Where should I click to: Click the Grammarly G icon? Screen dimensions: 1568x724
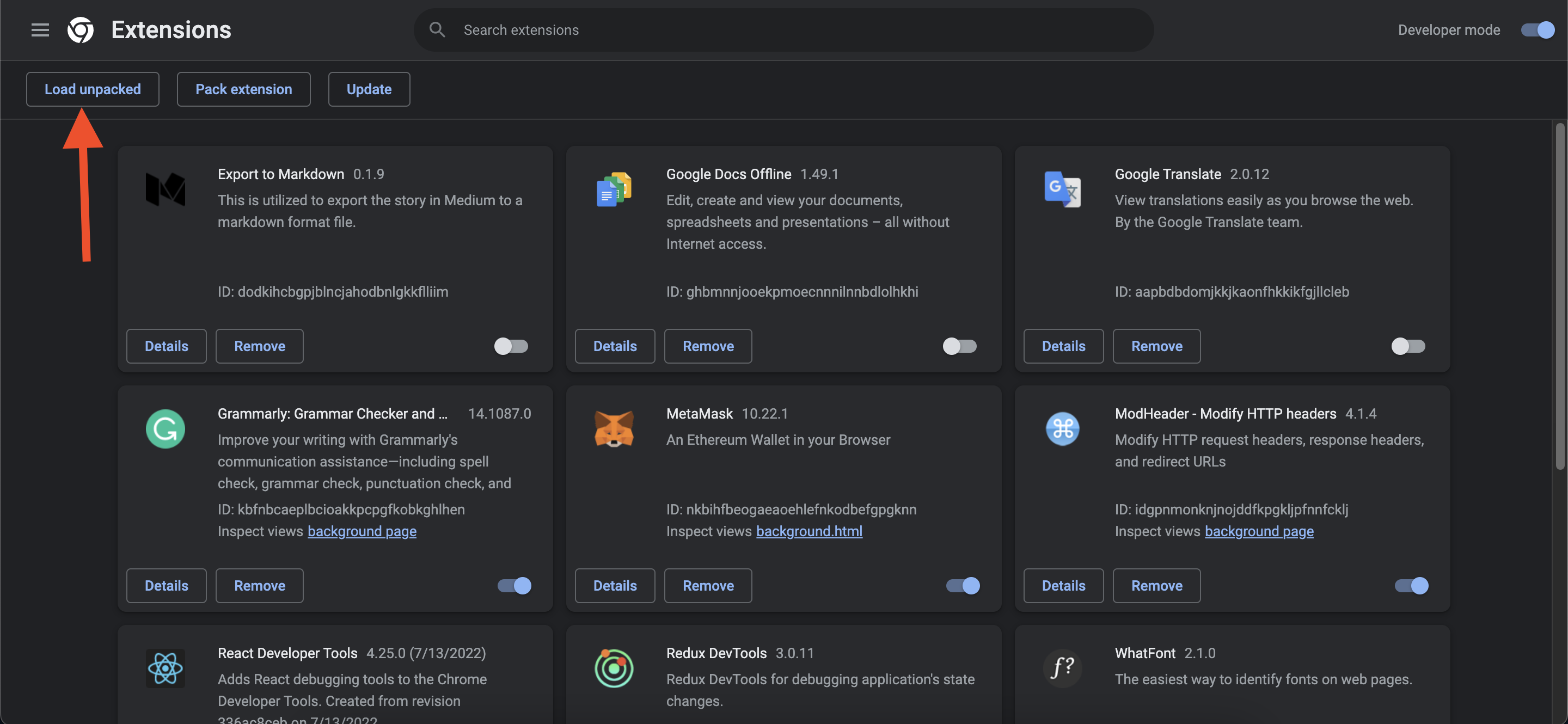click(x=165, y=429)
